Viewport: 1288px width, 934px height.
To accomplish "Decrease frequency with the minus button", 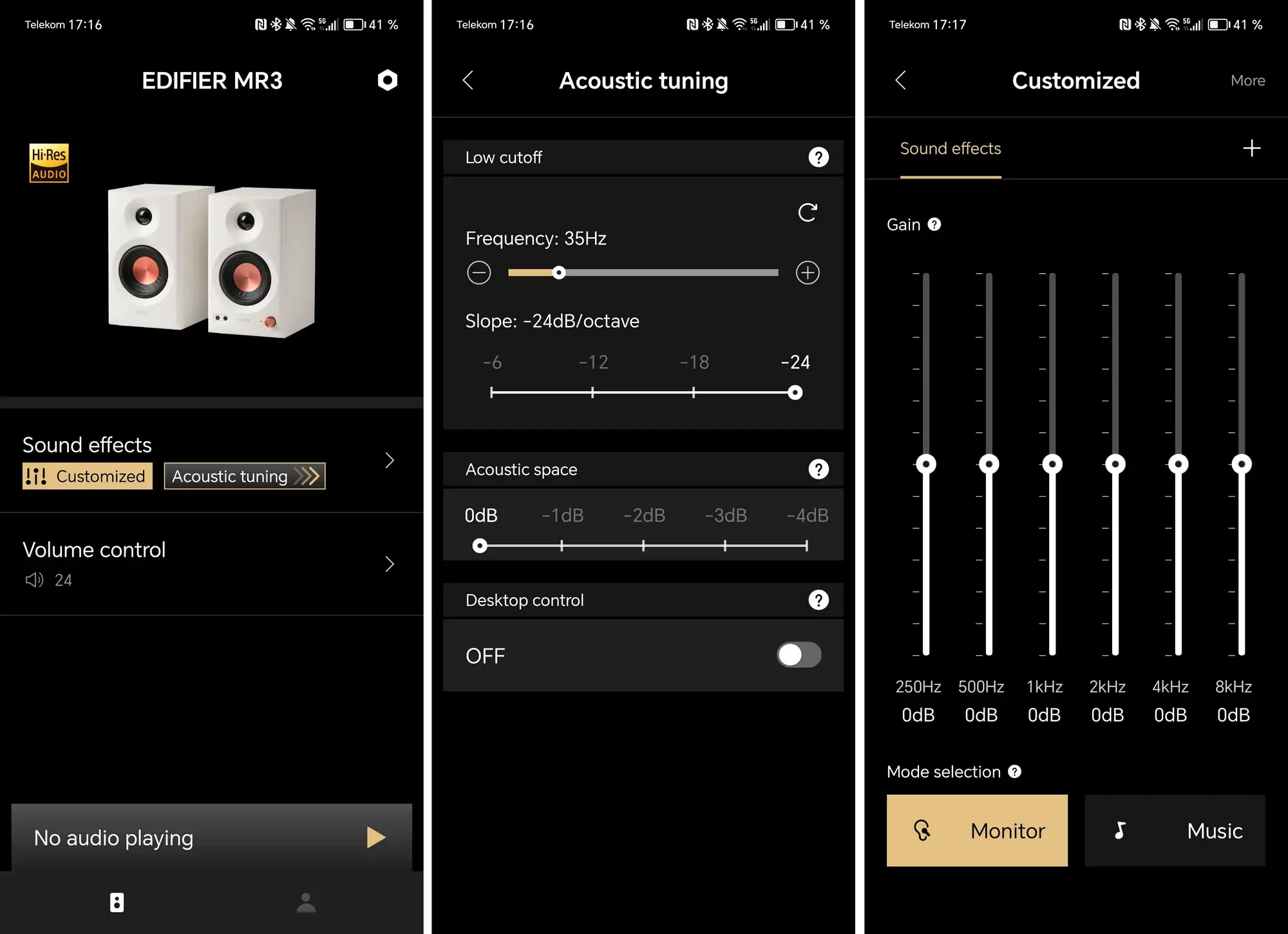I will pyautogui.click(x=479, y=272).
